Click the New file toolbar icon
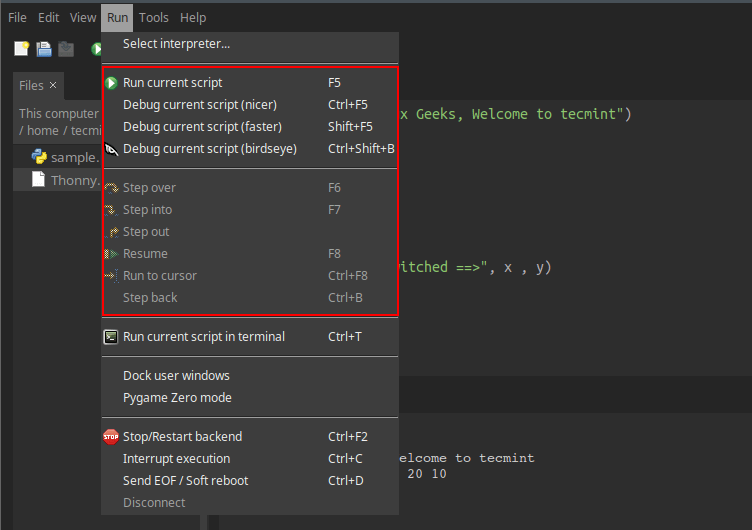Screen dimensions: 752x530 [21, 49]
